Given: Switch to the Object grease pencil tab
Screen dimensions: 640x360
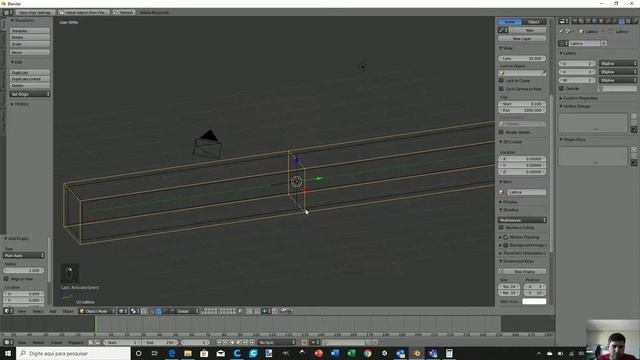Looking at the screenshot, I should click(x=534, y=22).
